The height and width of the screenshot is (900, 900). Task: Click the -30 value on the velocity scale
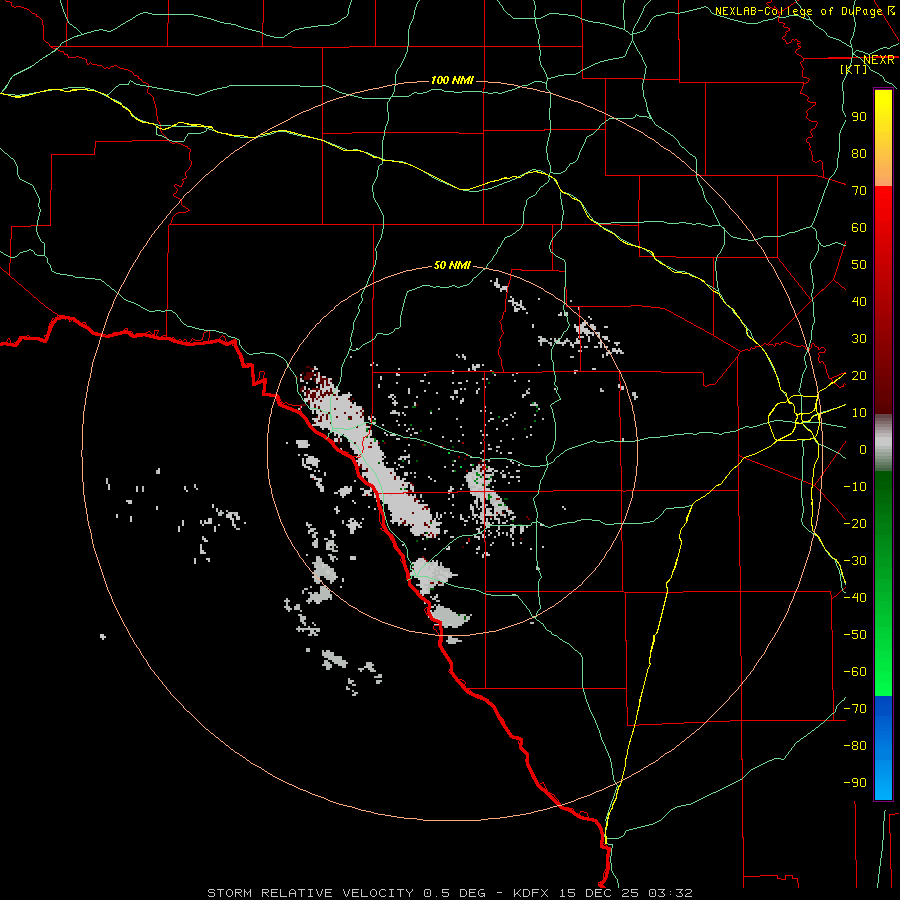point(855,561)
